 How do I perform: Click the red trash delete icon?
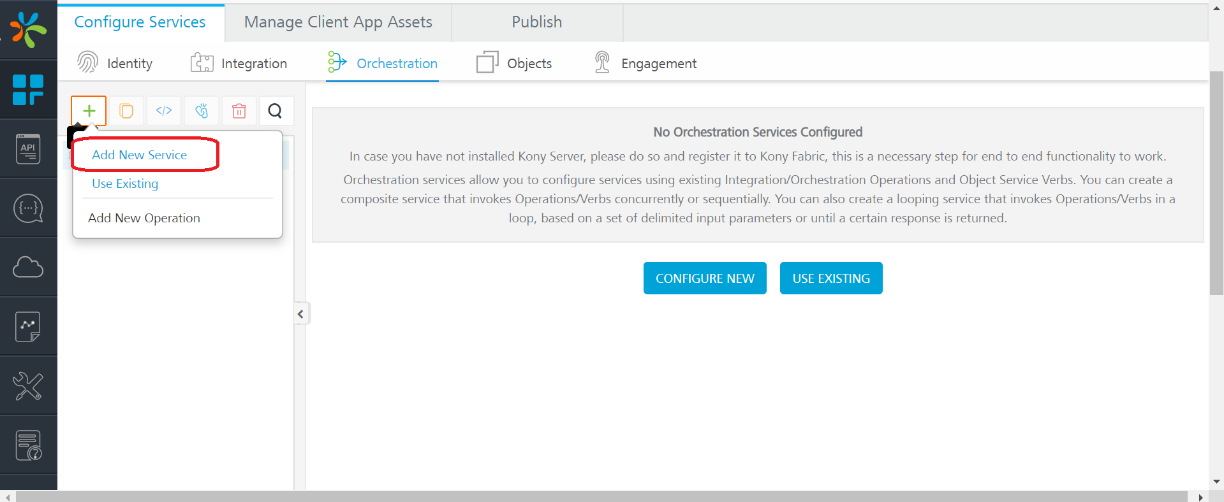(238, 111)
